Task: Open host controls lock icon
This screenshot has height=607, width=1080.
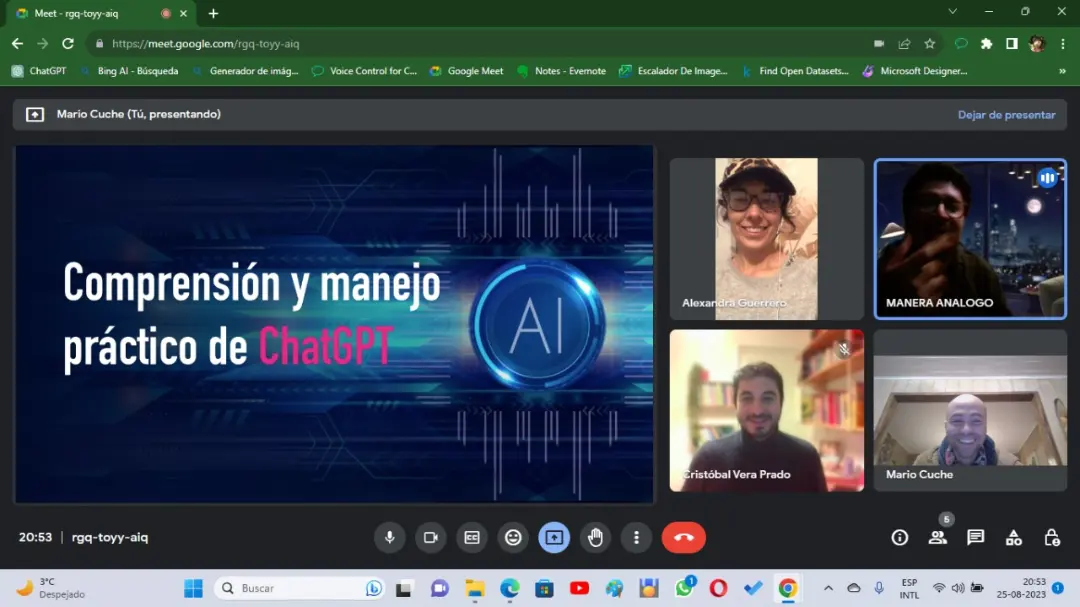Action: pos(1052,537)
